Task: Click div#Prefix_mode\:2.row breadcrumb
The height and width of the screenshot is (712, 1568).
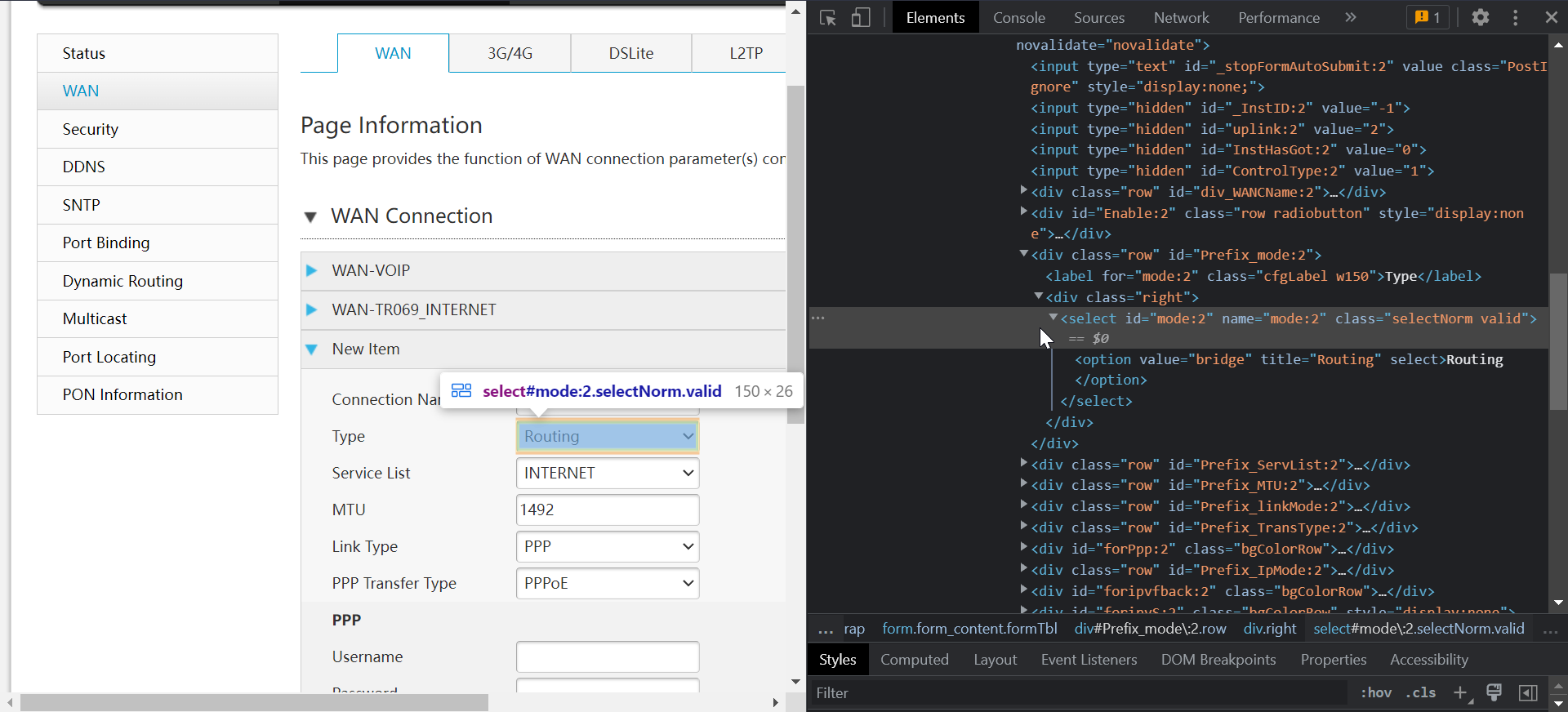Action: [1150, 629]
